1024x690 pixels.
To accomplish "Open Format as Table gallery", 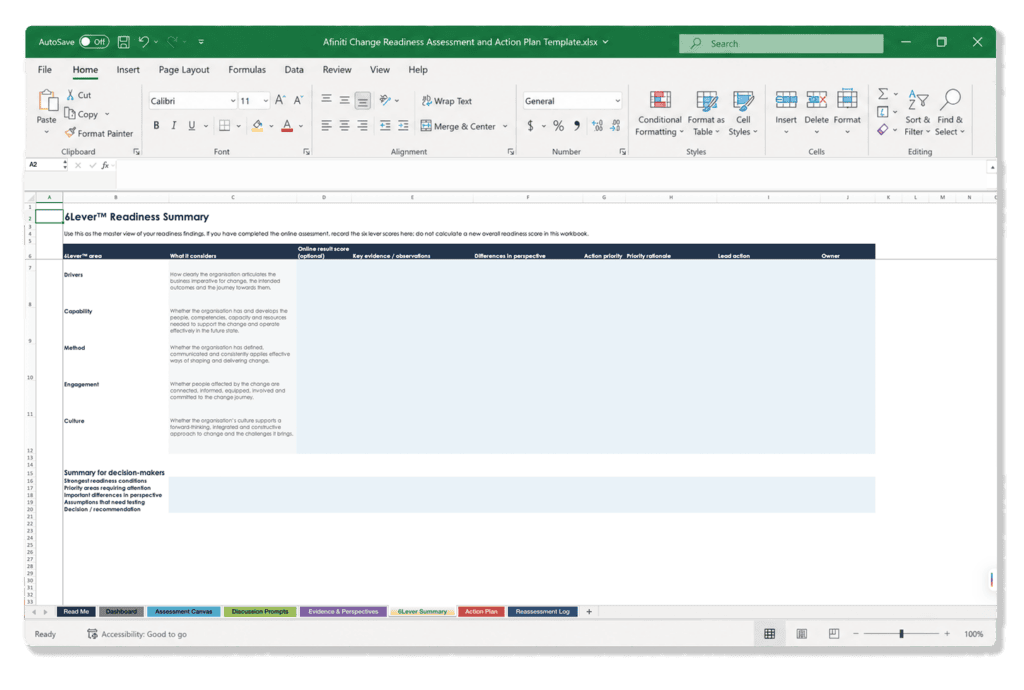I will click(x=706, y=113).
